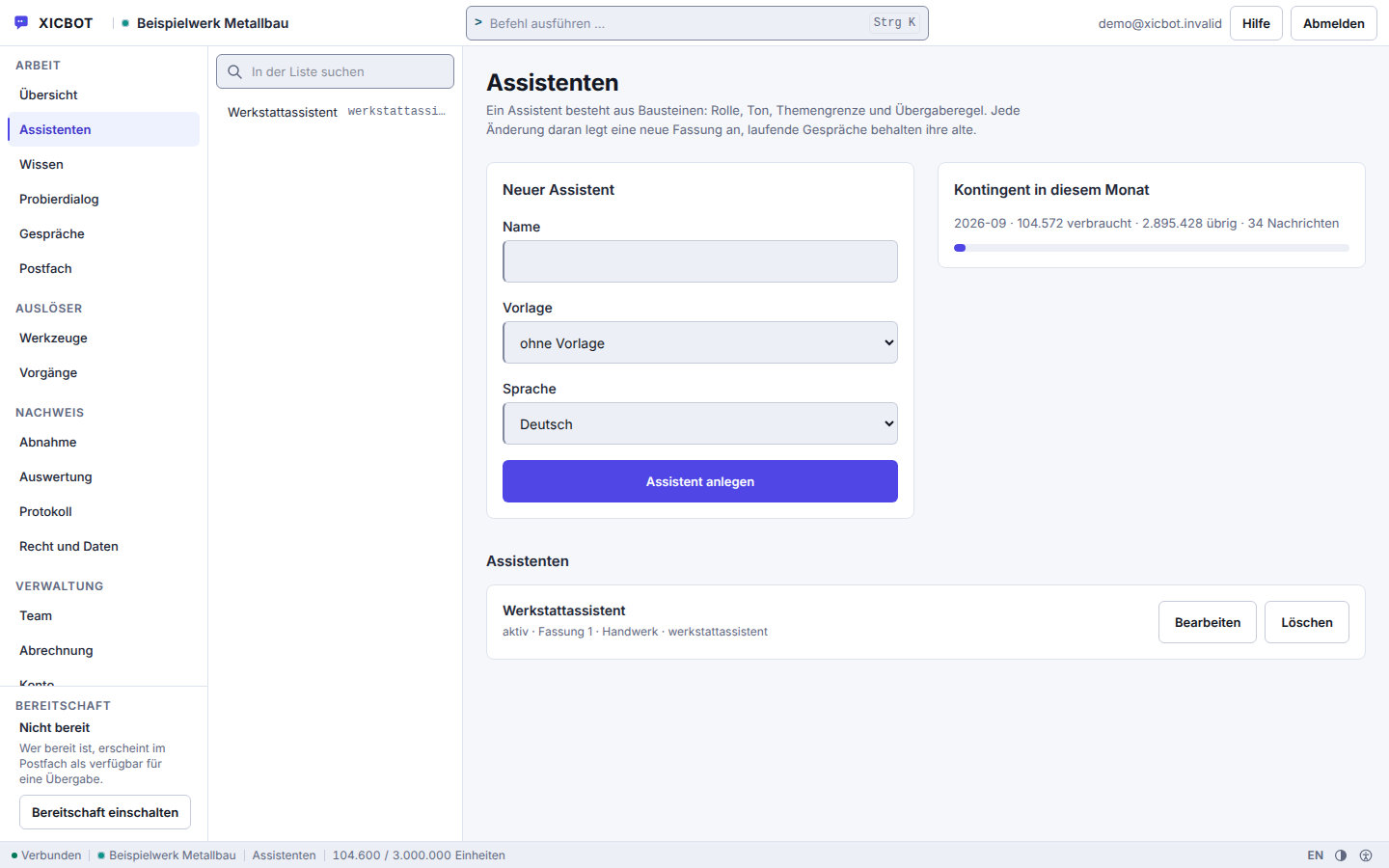
Task: Click the monthly Kontingent progress bar
Action: pyautogui.click(x=1152, y=248)
